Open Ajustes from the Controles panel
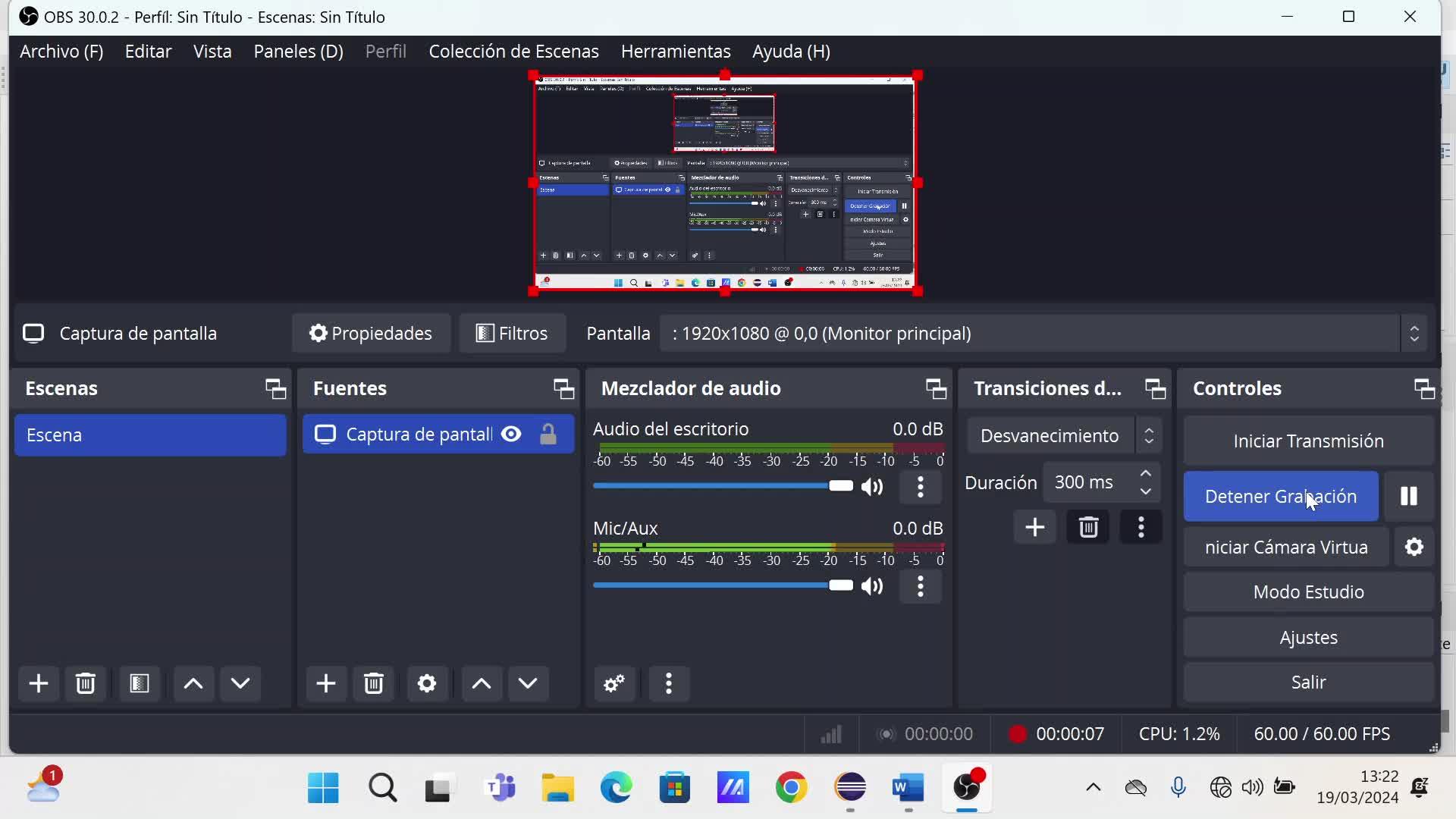Viewport: 1456px width, 819px height. [x=1308, y=638]
